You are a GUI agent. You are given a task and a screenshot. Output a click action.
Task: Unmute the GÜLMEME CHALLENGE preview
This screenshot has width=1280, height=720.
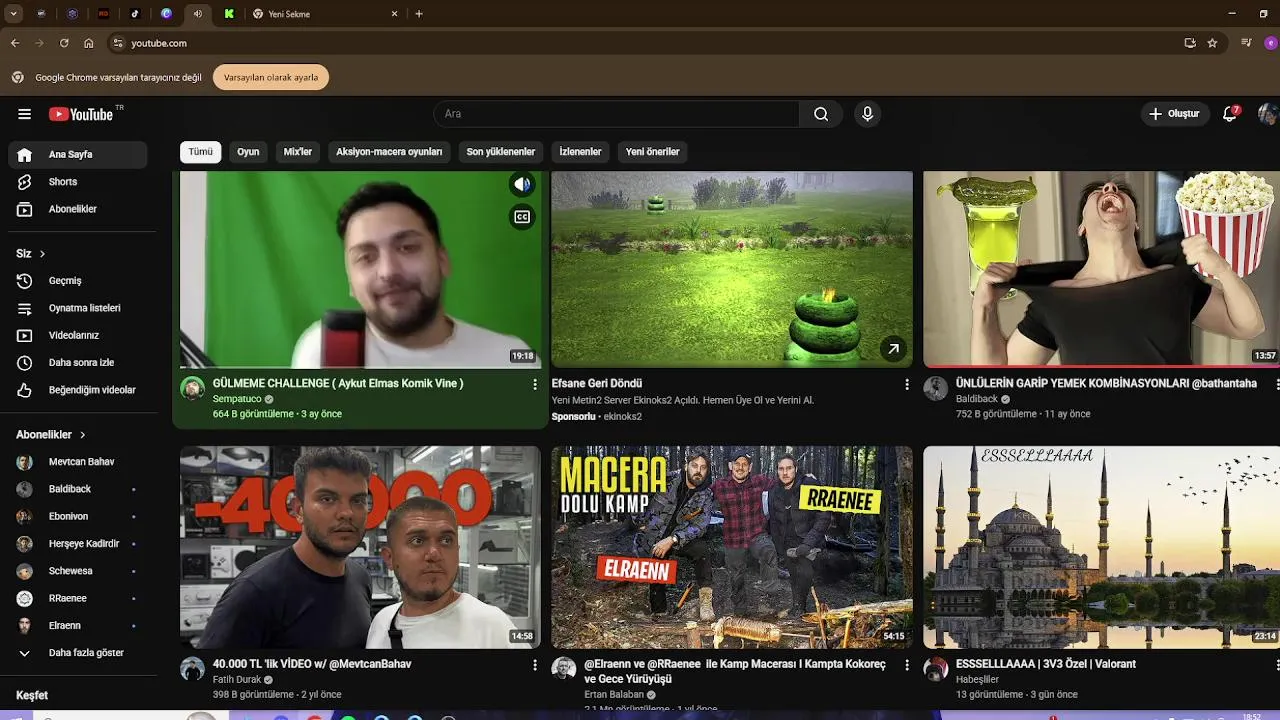click(x=522, y=184)
